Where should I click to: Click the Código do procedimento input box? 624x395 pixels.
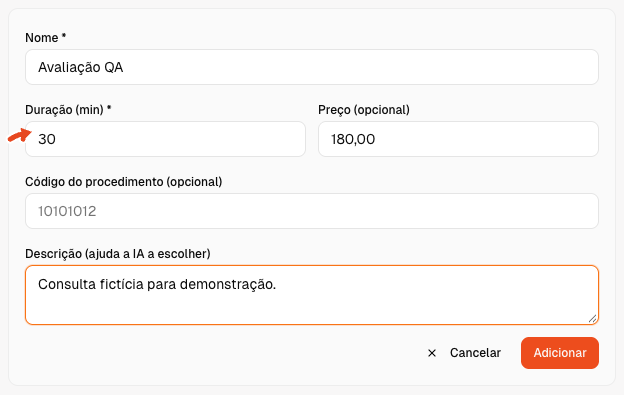point(312,211)
